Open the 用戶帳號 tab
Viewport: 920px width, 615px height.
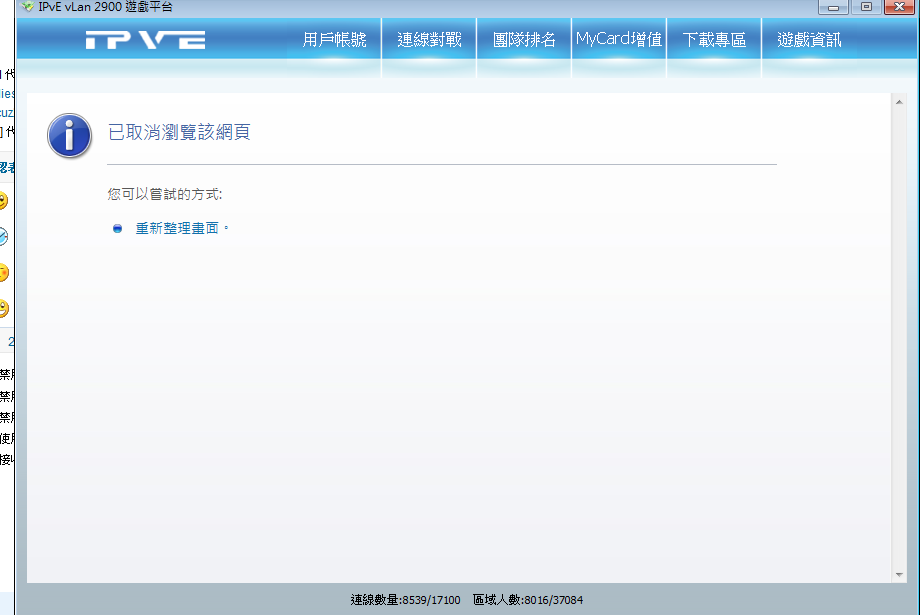(334, 40)
